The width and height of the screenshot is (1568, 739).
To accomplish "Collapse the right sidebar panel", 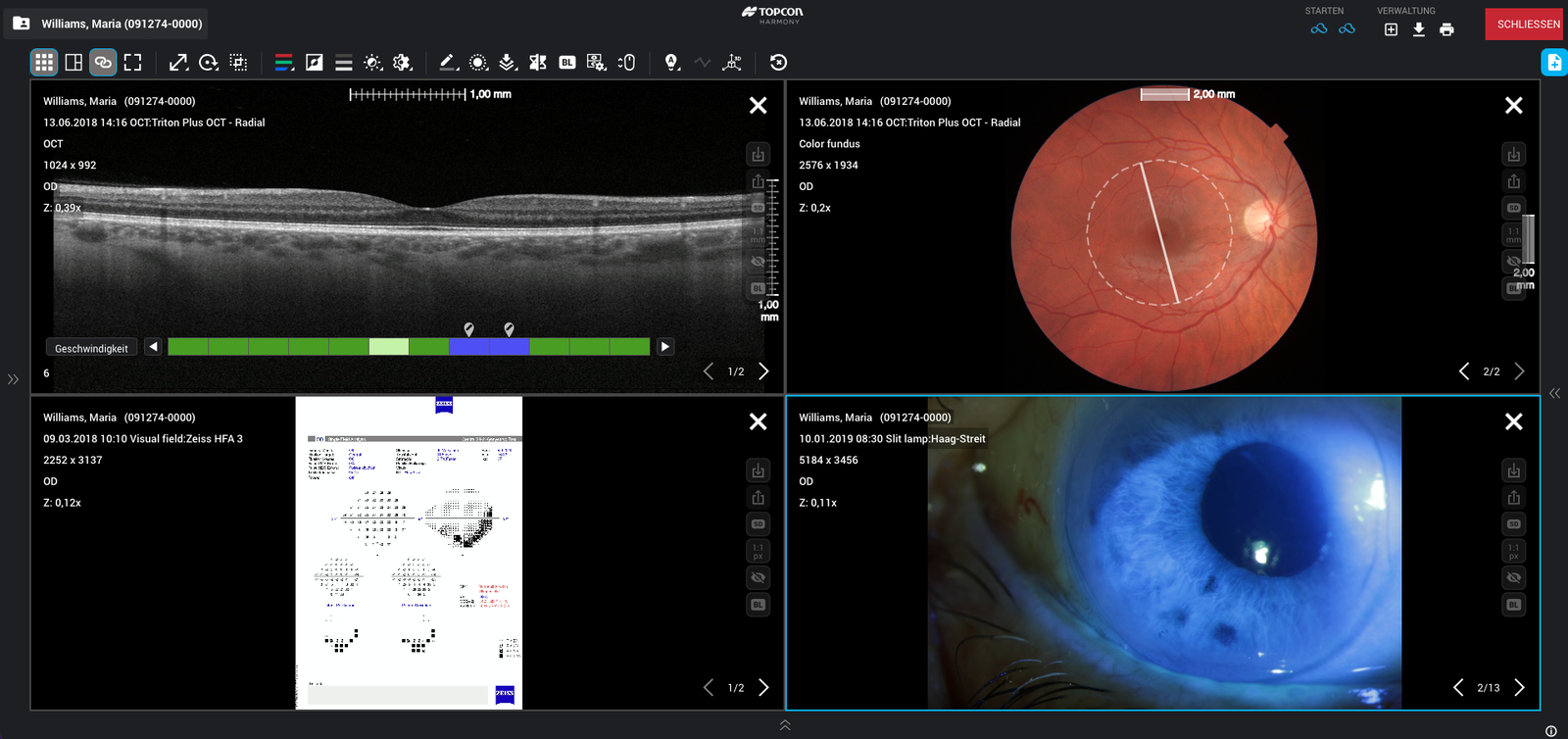I will pos(1554,393).
